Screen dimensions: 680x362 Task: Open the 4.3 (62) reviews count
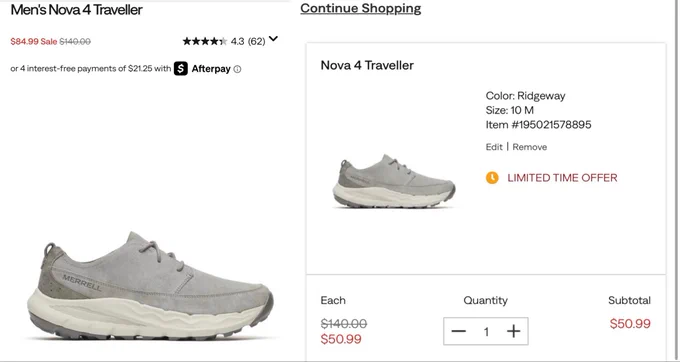click(x=248, y=41)
